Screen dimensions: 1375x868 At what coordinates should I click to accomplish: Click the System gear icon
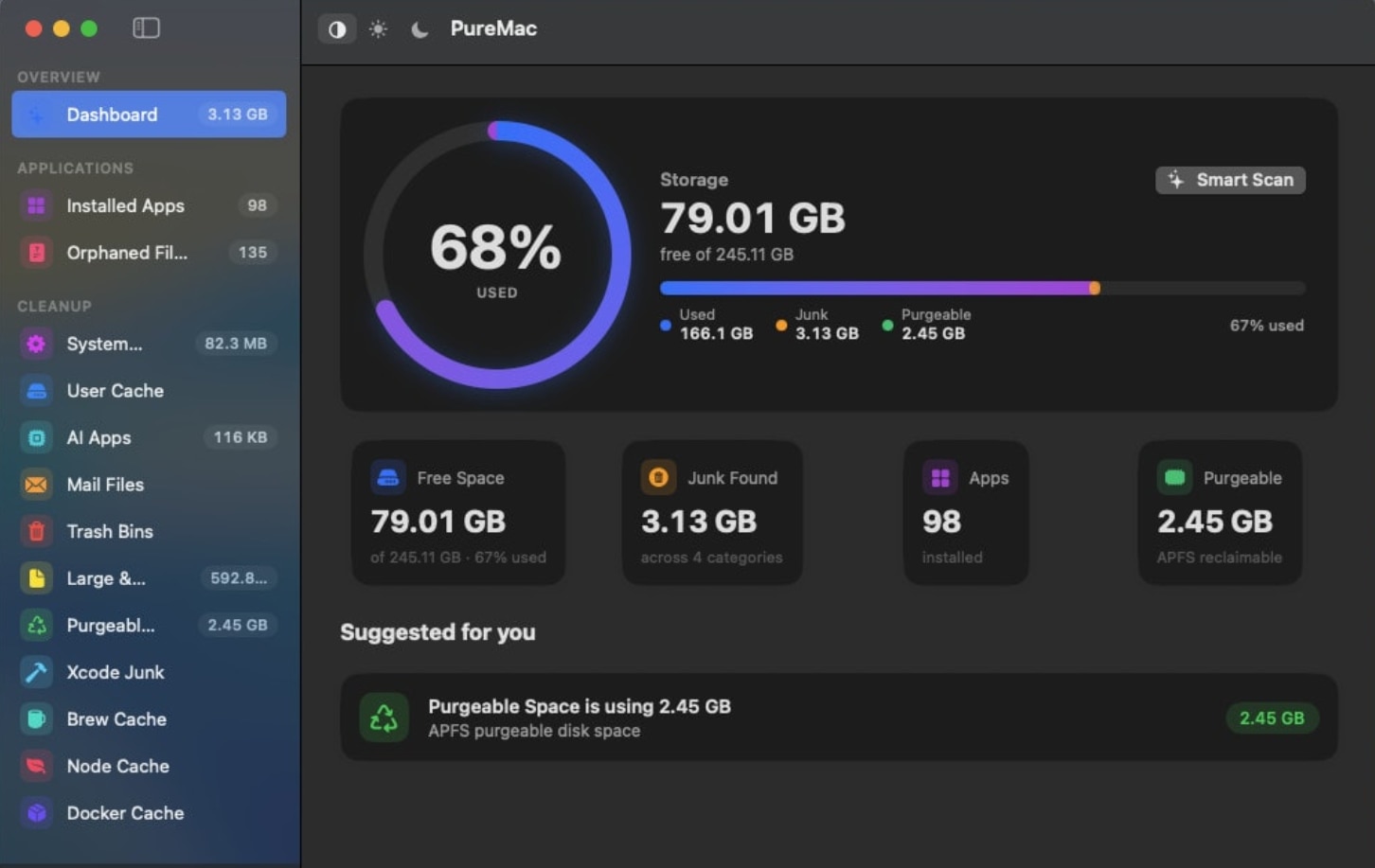[x=36, y=344]
